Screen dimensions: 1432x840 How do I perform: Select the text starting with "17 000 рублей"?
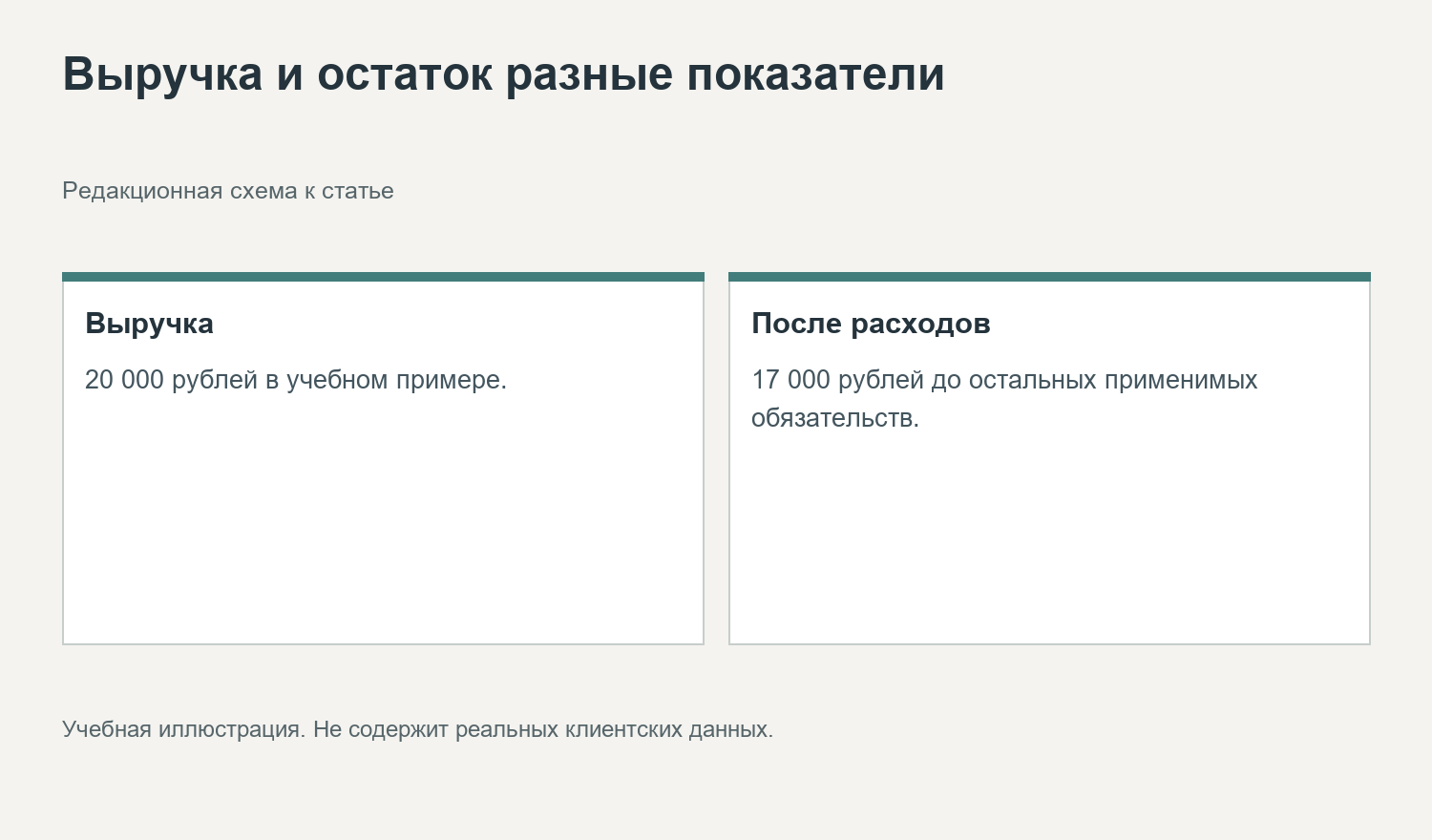(x=1004, y=399)
